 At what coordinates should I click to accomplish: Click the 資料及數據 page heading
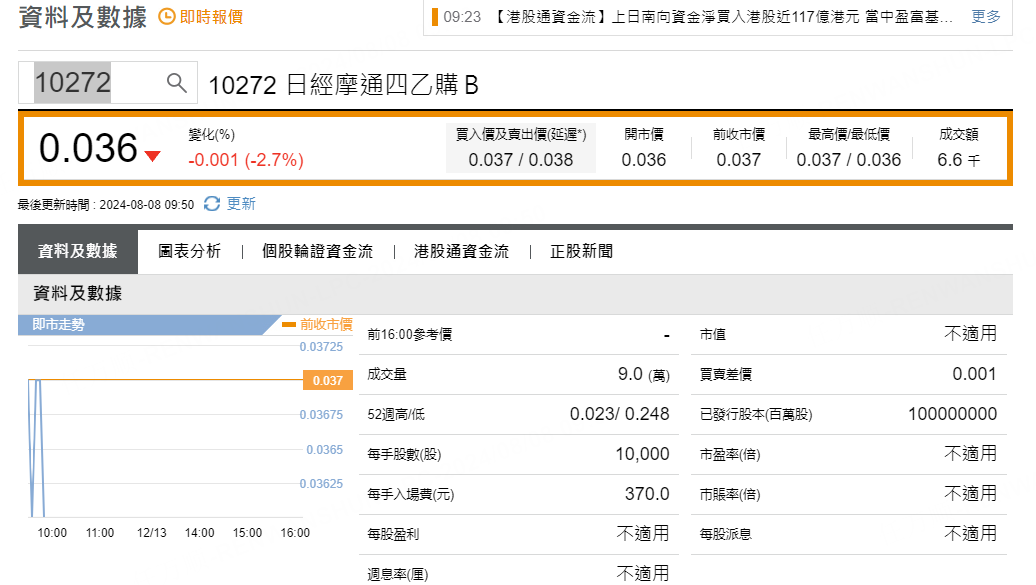point(83,17)
